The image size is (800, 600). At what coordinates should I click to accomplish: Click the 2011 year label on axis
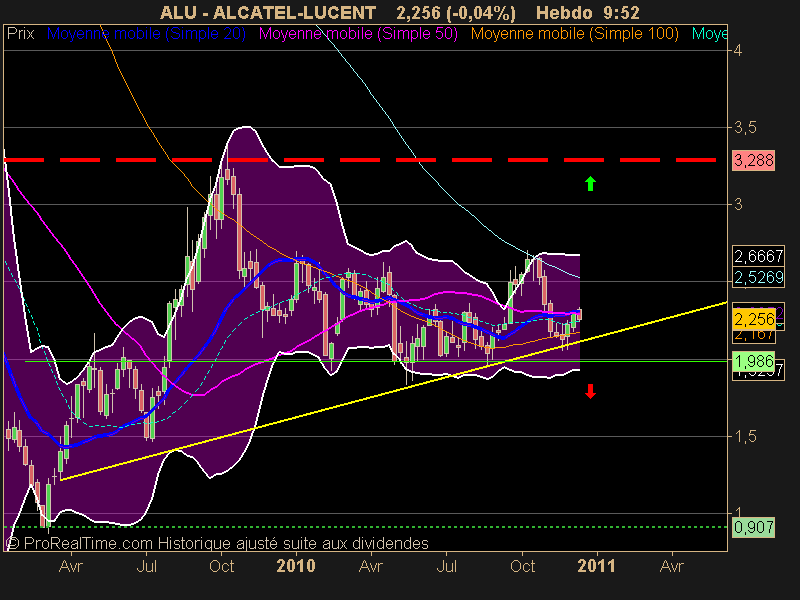[596, 566]
